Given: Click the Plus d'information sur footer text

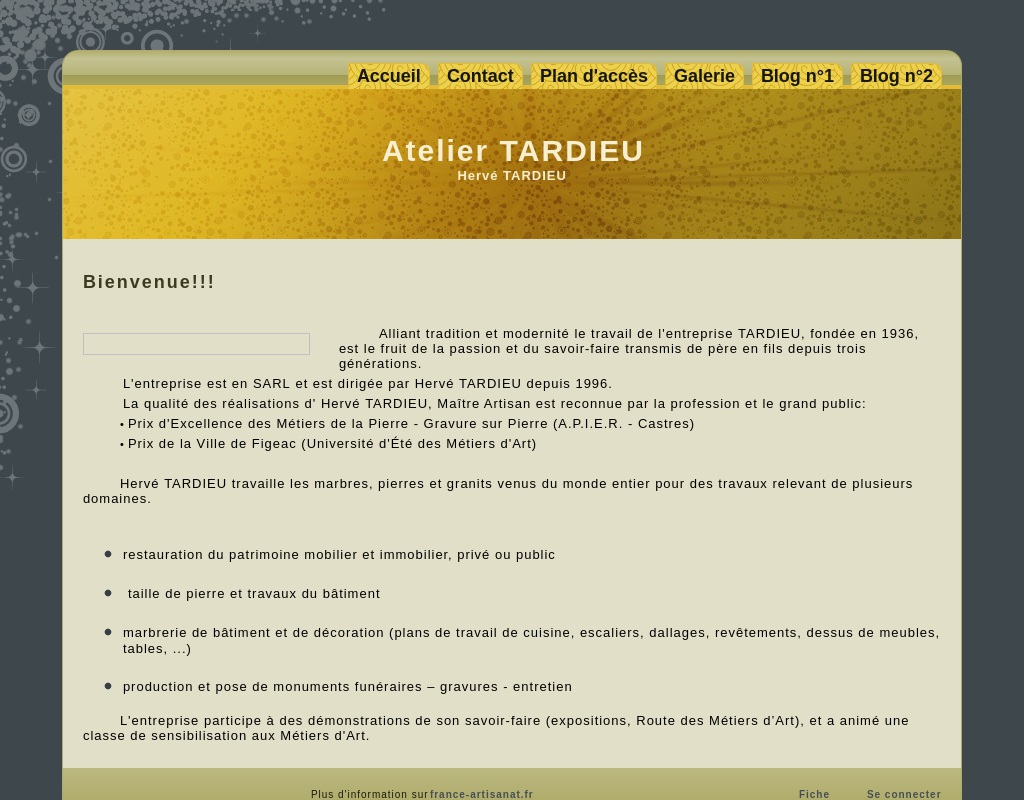Looking at the screenshot, I should pyautogui.click(x=369, y=794).
